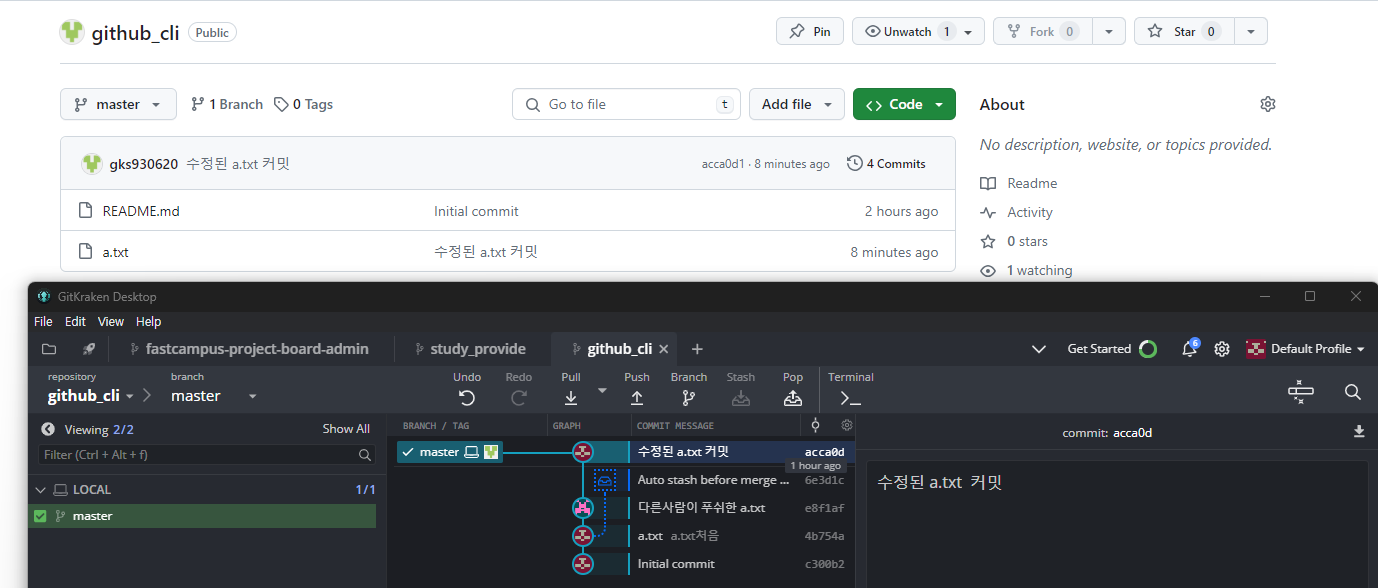
Task: Open the Help menu in GitKraken
Action: (x=148, y=322)
